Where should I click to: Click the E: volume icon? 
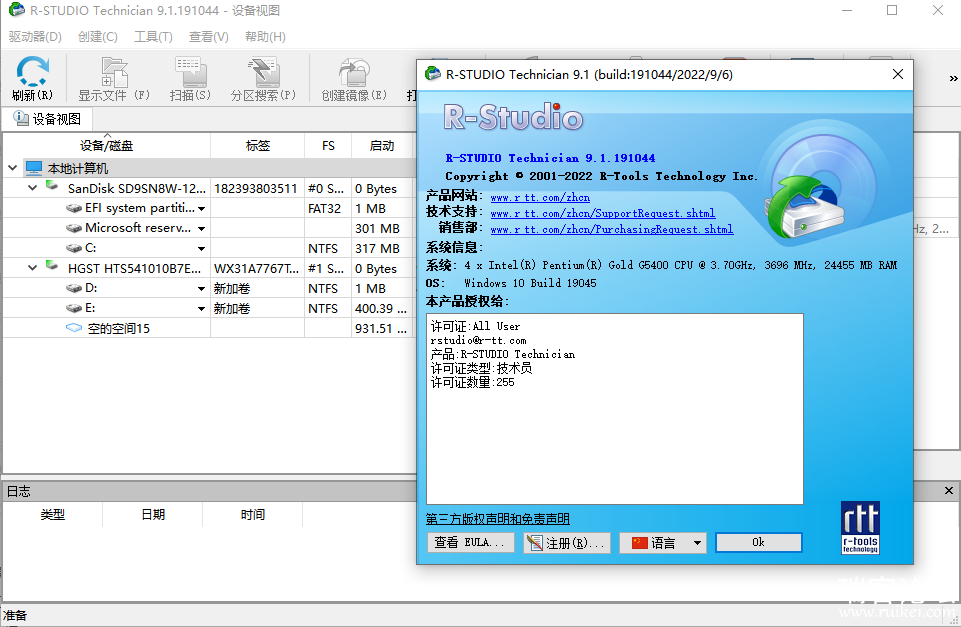[x=74, y=308]
